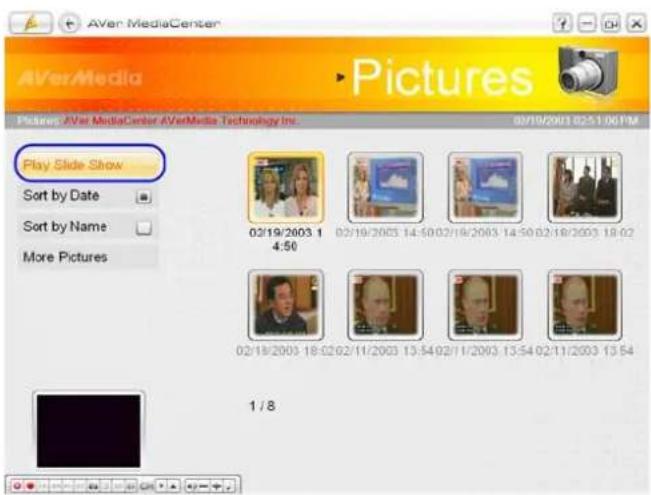Open More Pictures
Viewport: 651px width, 495px height.
coord(86,257)
